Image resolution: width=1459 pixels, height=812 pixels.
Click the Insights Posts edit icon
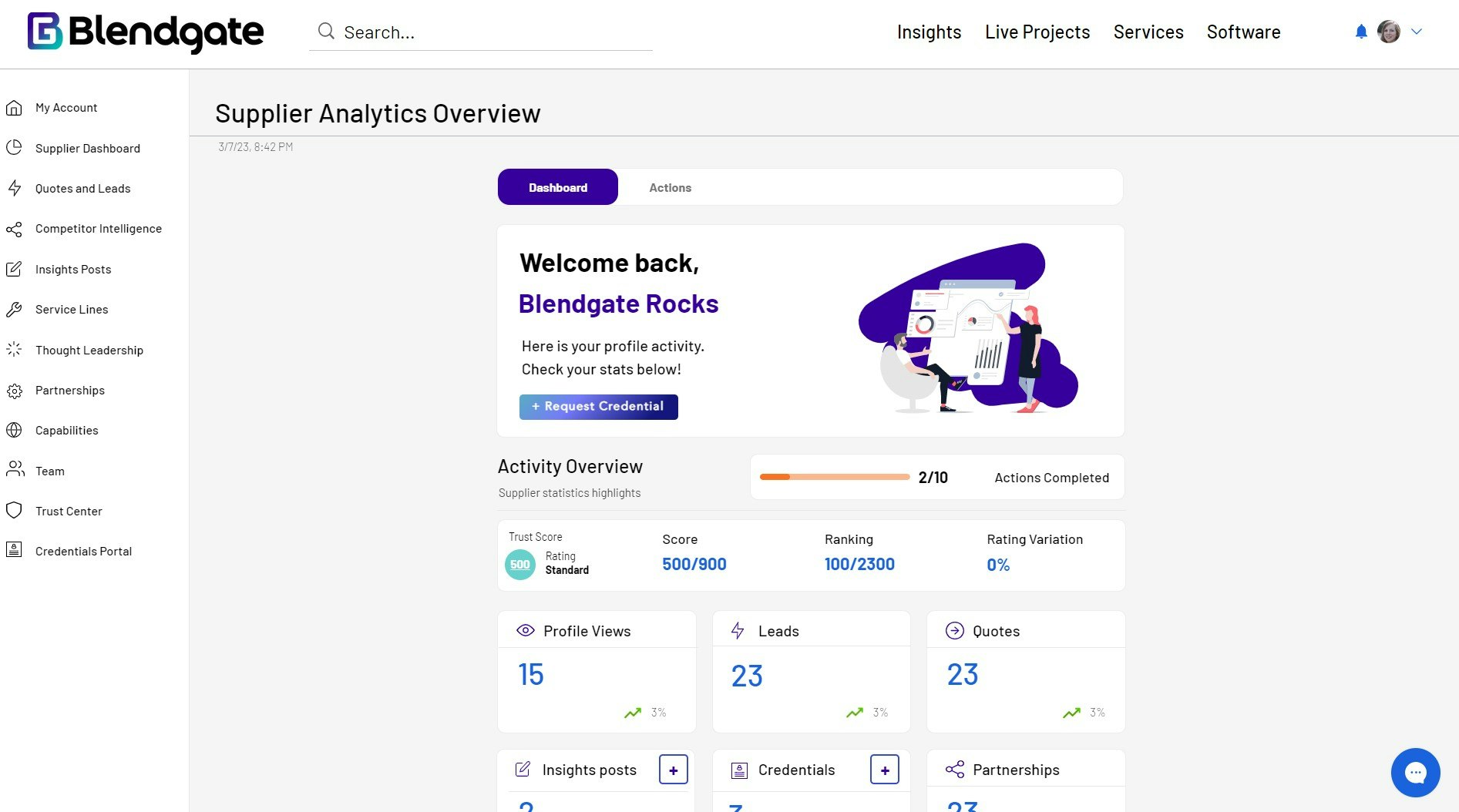click(x=14, y=269)
